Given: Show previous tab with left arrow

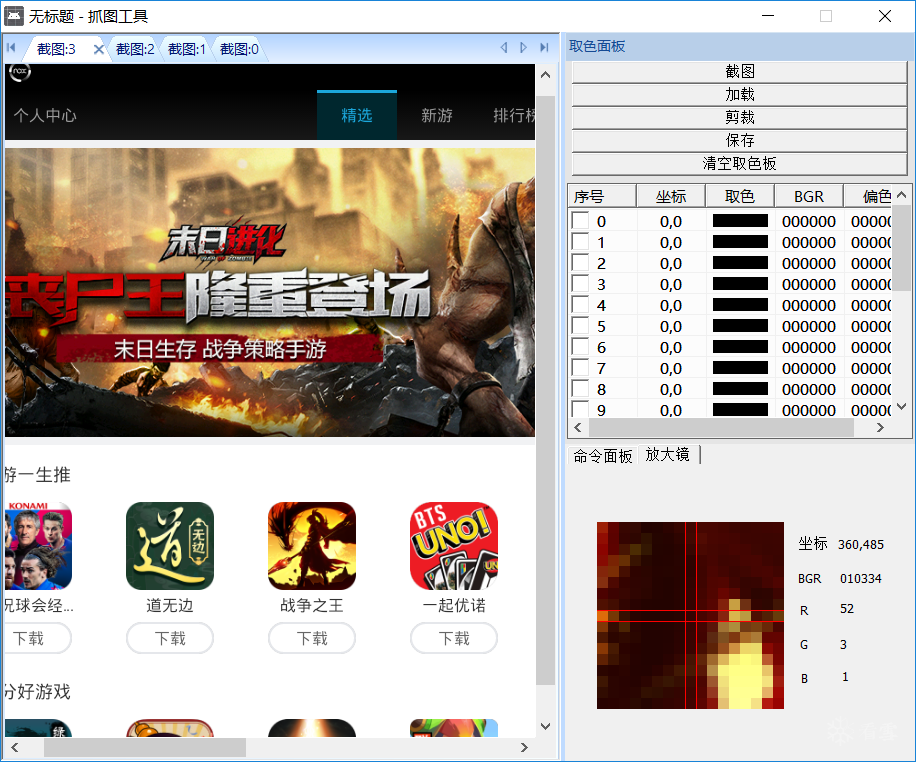Looking at the screenshot, I should (504, 48).
